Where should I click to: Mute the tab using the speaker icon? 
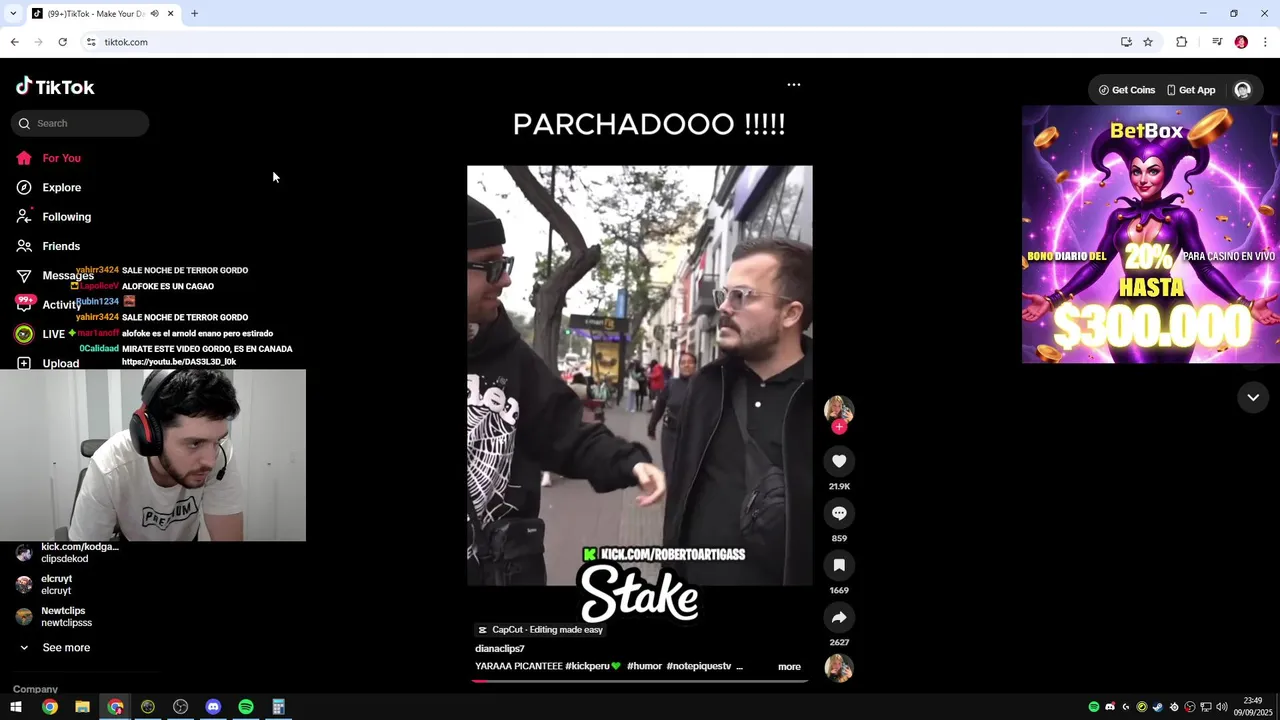click(154, 14)
